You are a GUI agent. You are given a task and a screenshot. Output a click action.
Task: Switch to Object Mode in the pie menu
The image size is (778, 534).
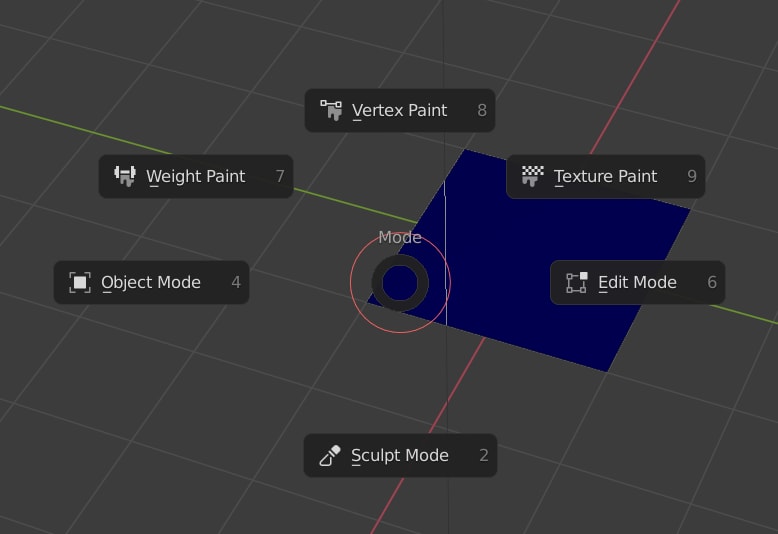pyautogui.click(x=151, y=282)
